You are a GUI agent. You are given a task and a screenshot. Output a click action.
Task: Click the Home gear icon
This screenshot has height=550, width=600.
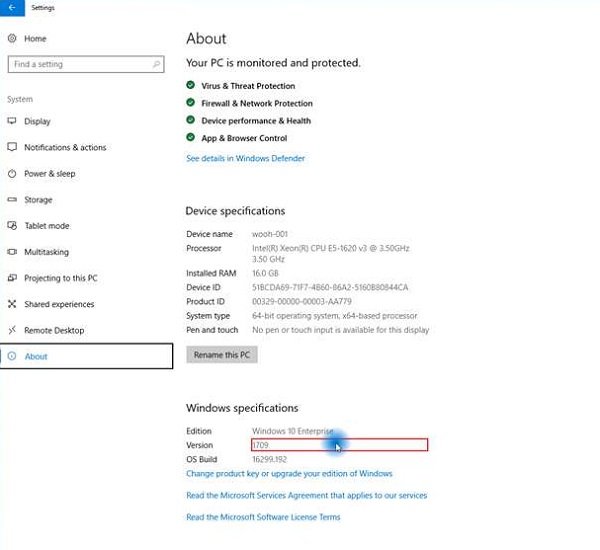(x=12, y=38)
